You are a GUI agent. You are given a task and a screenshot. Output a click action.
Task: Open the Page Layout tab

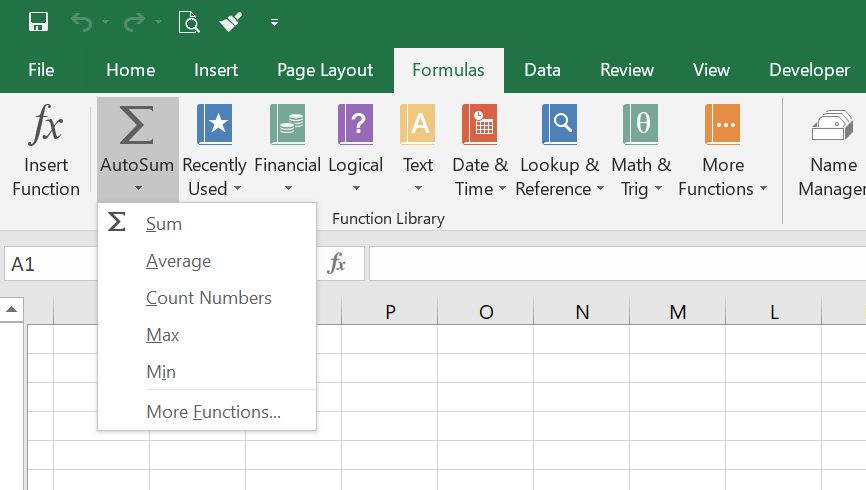click(325, 70)
